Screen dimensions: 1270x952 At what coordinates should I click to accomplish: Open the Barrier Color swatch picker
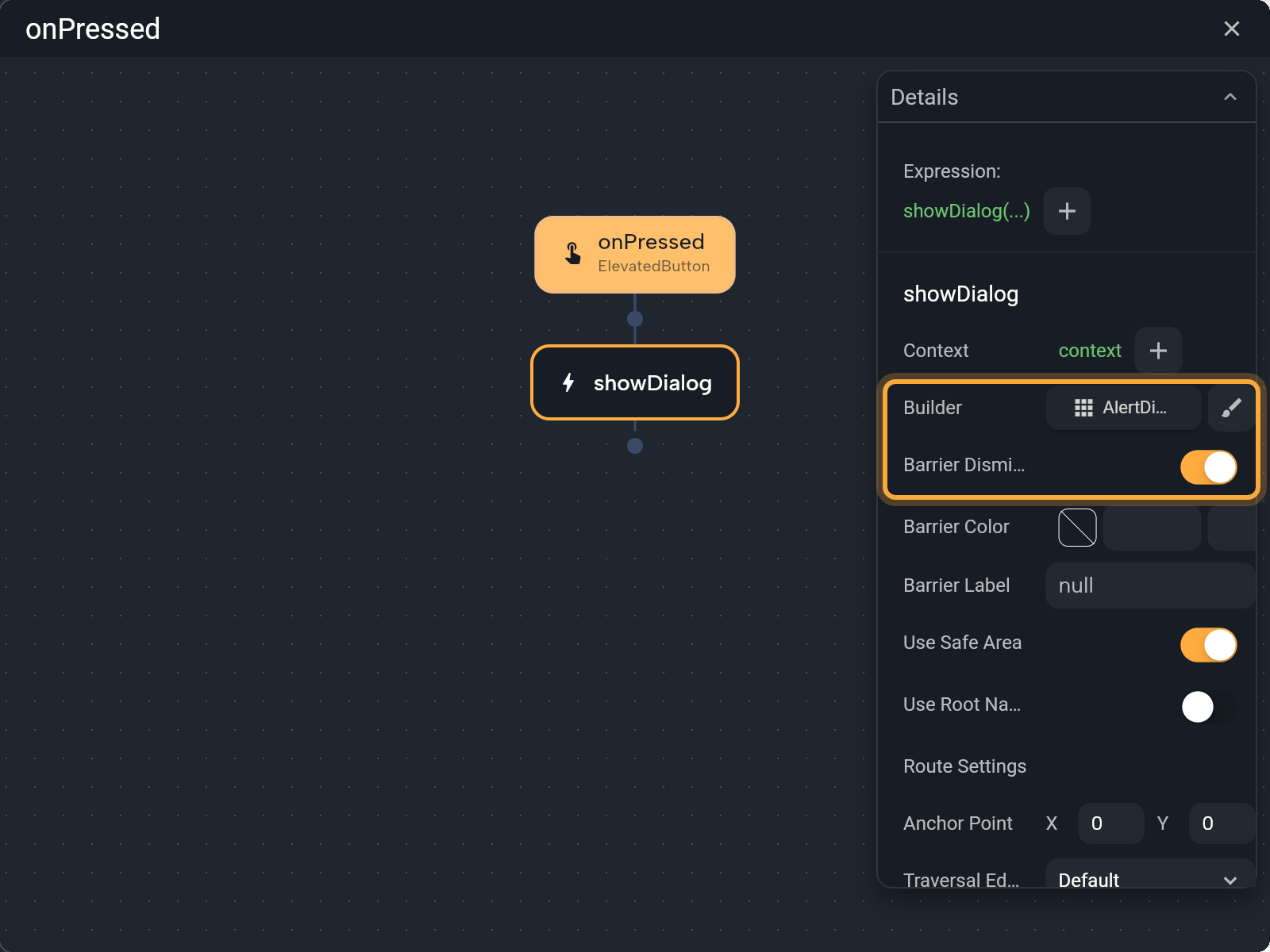coord(1077,528)
